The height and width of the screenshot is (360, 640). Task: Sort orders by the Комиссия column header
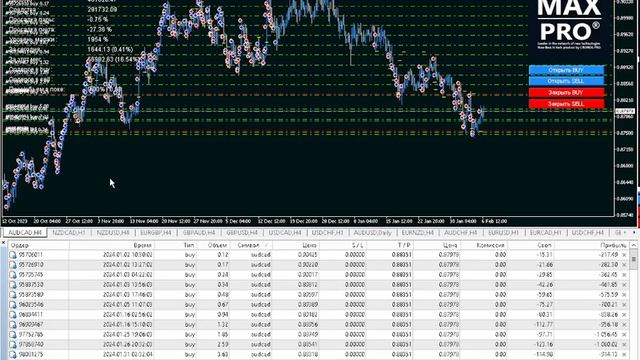click(484, 245)
